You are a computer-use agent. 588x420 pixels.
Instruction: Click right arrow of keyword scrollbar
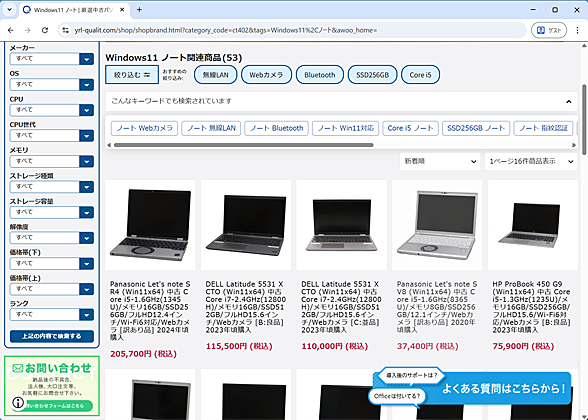[x=574, y=145]
